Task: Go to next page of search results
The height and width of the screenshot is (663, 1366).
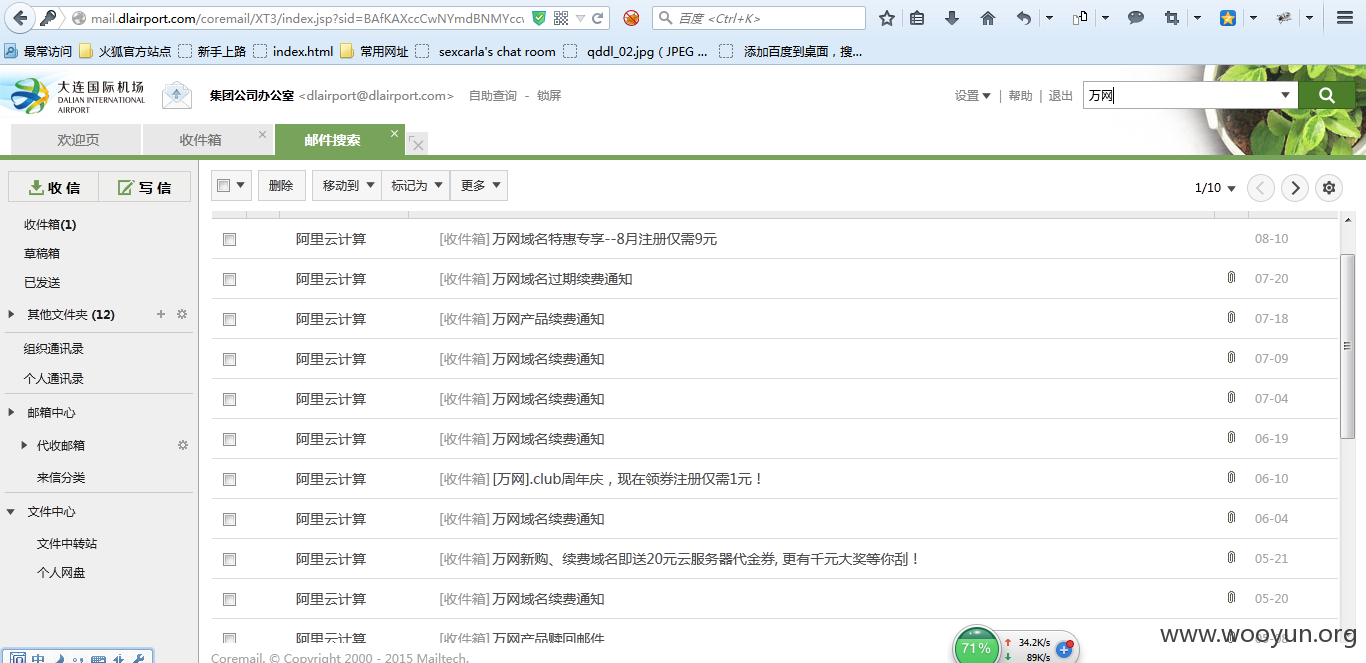Action: 1295,187
